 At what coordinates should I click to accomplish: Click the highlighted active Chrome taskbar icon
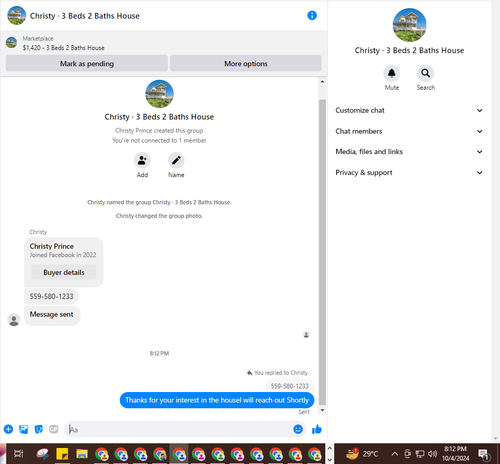coord(179,454)
